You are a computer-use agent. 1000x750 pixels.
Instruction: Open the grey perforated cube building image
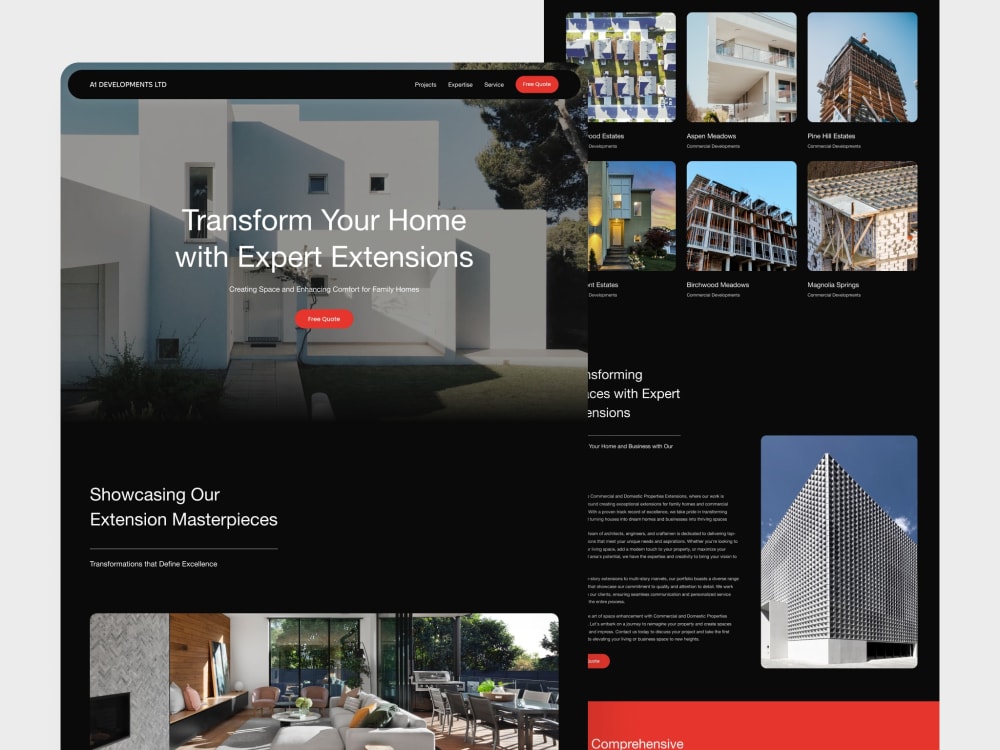839,552
